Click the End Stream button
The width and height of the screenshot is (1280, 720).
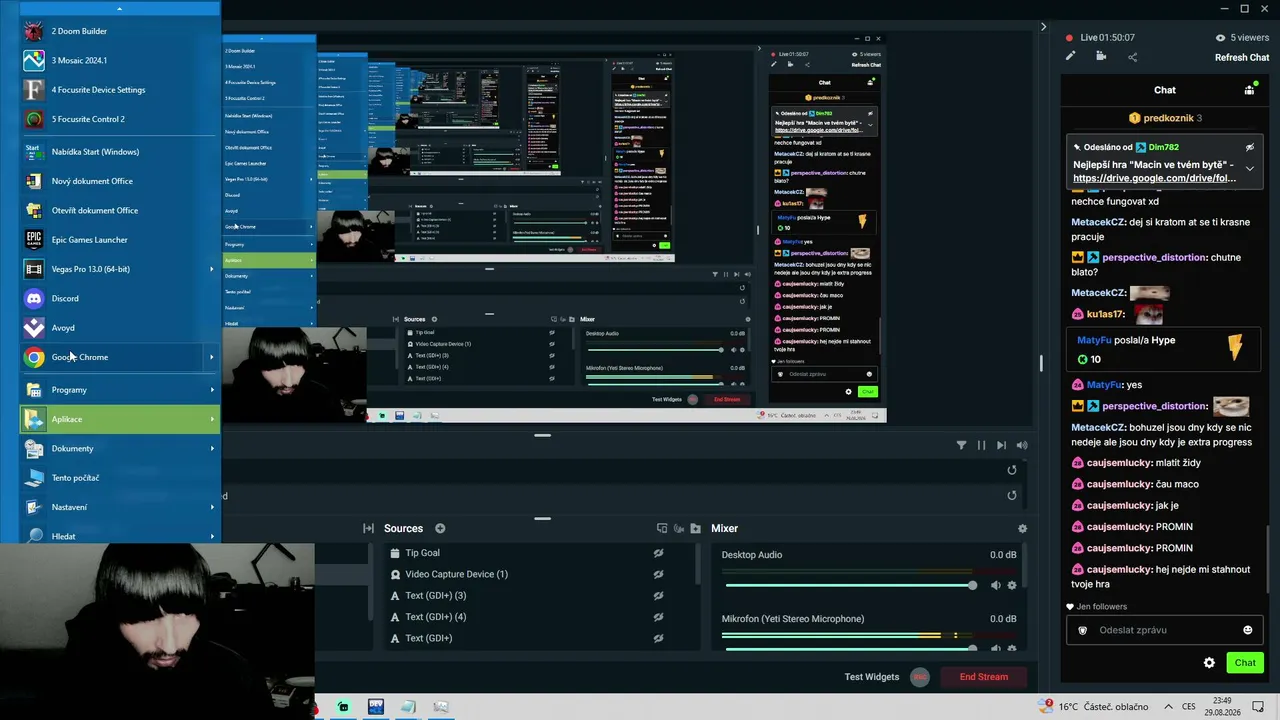[x=984, y=677]
